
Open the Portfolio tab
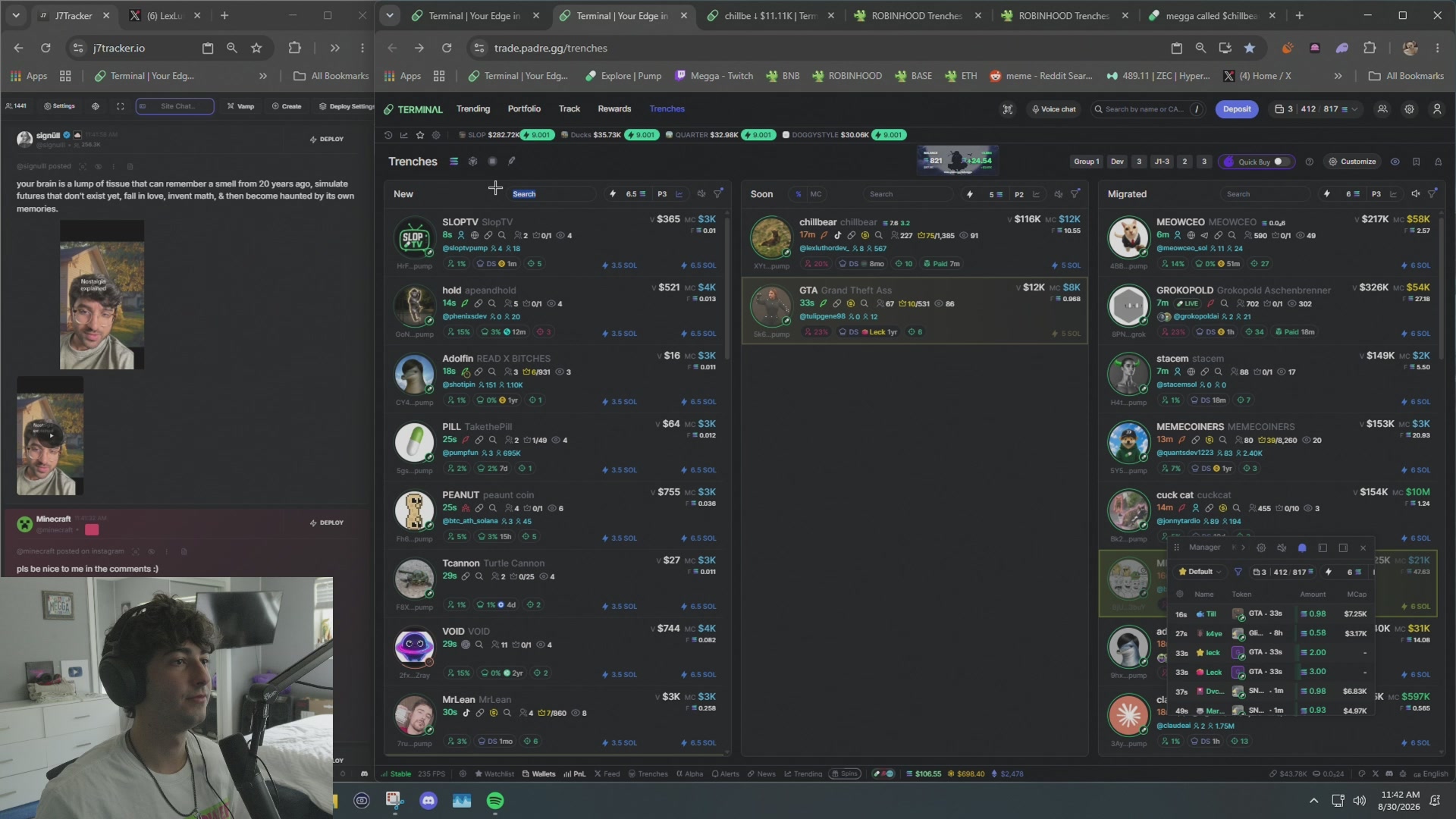point(524,109)
